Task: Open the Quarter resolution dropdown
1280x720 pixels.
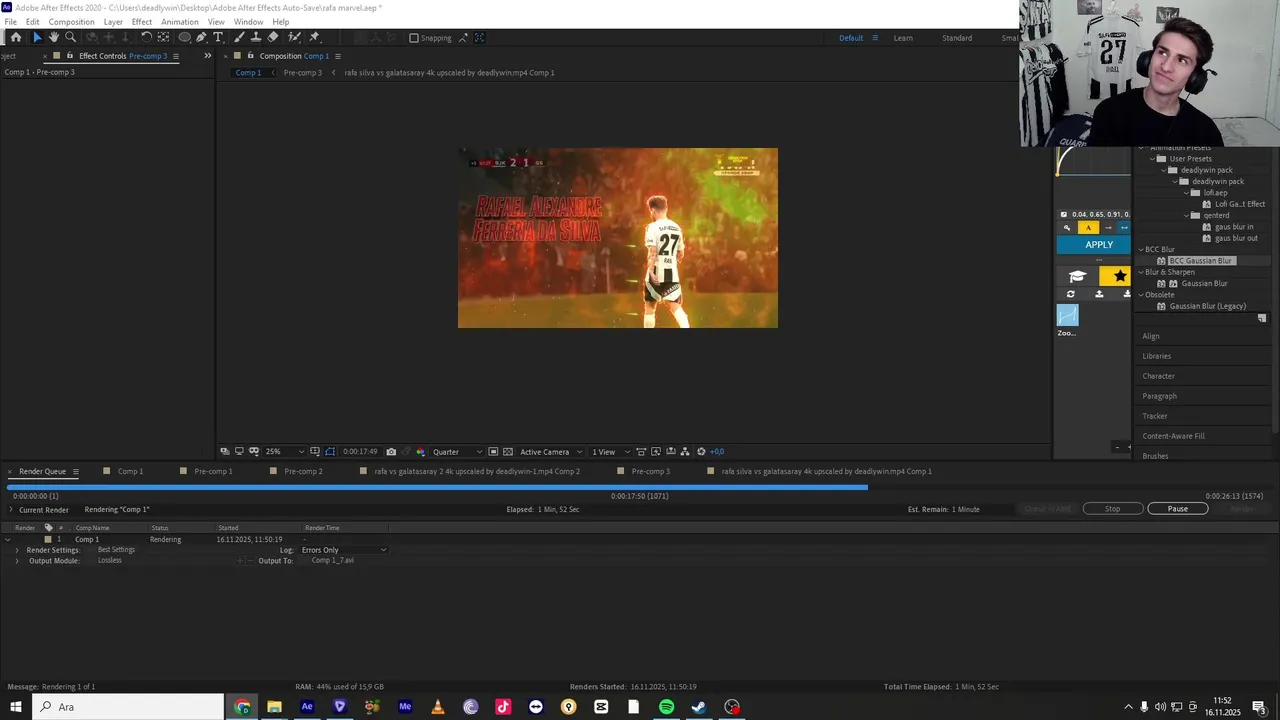Action: (x=457, y=452)
